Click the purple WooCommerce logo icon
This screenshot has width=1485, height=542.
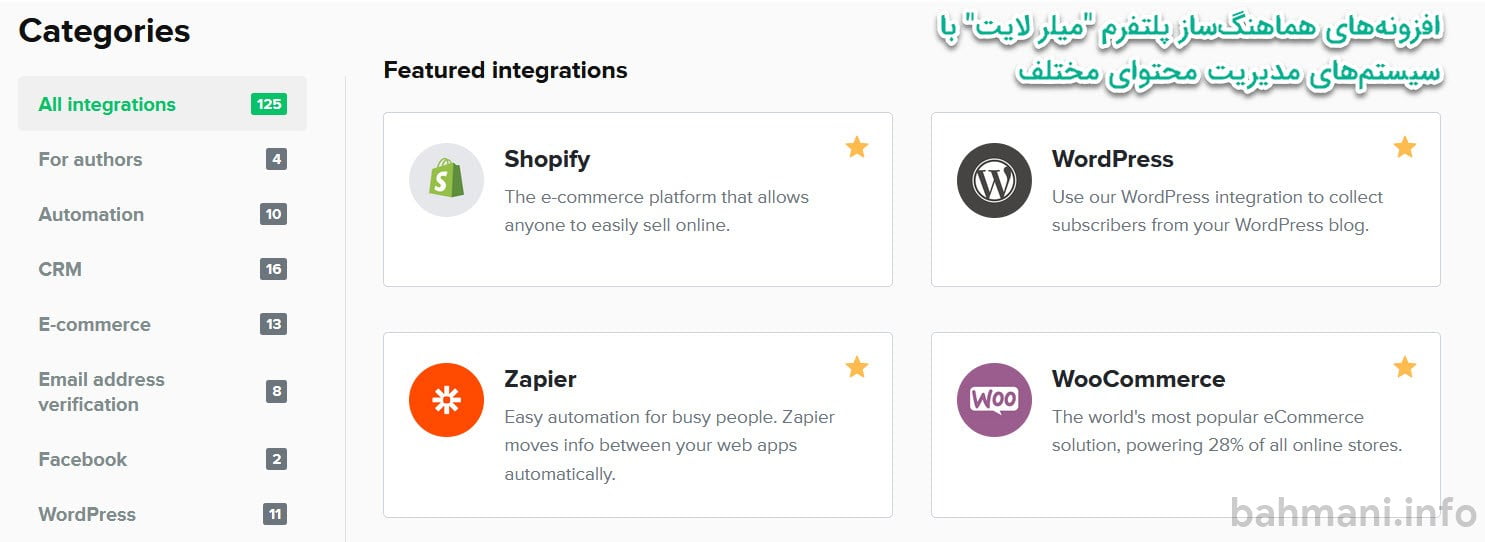(993, 400)
